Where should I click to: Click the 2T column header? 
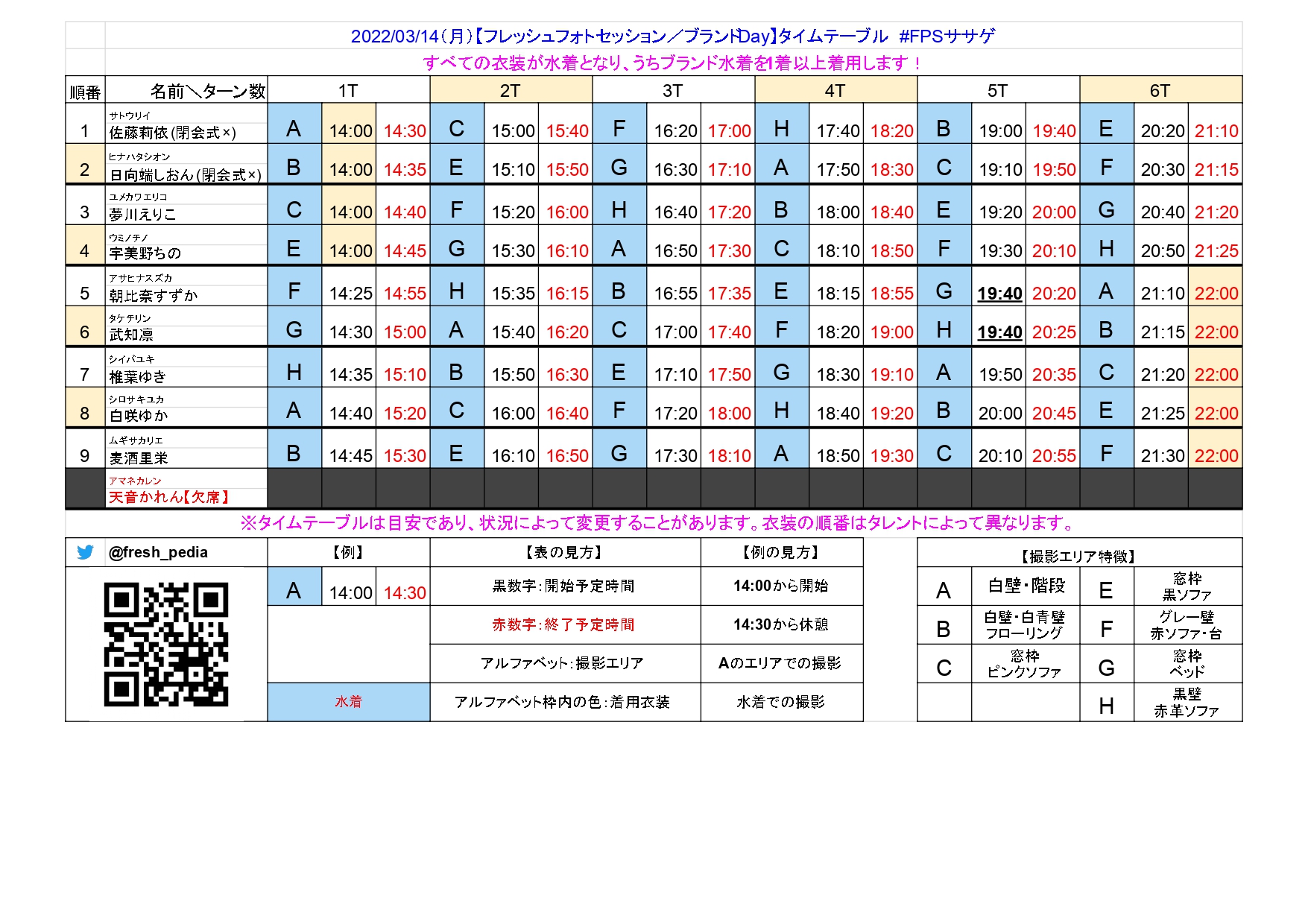pos(511,91)
